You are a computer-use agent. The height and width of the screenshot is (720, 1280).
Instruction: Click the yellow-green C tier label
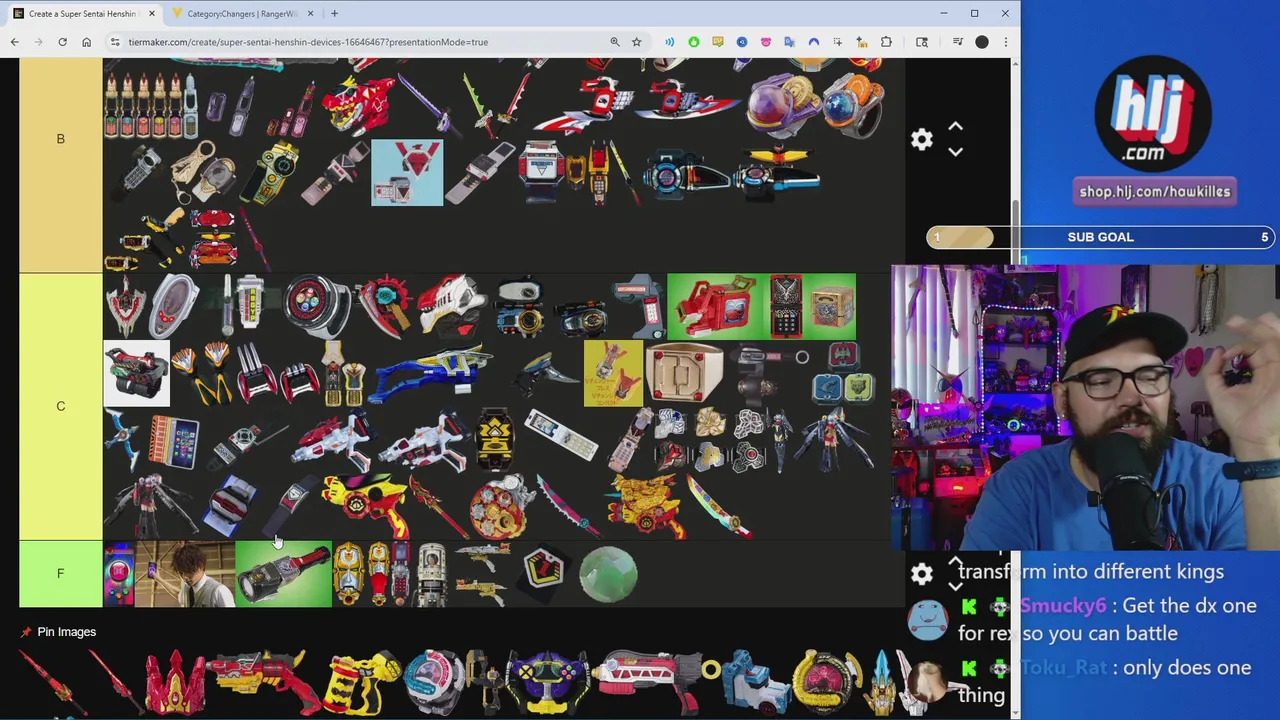pyautogui.click(x=60, y=406)
